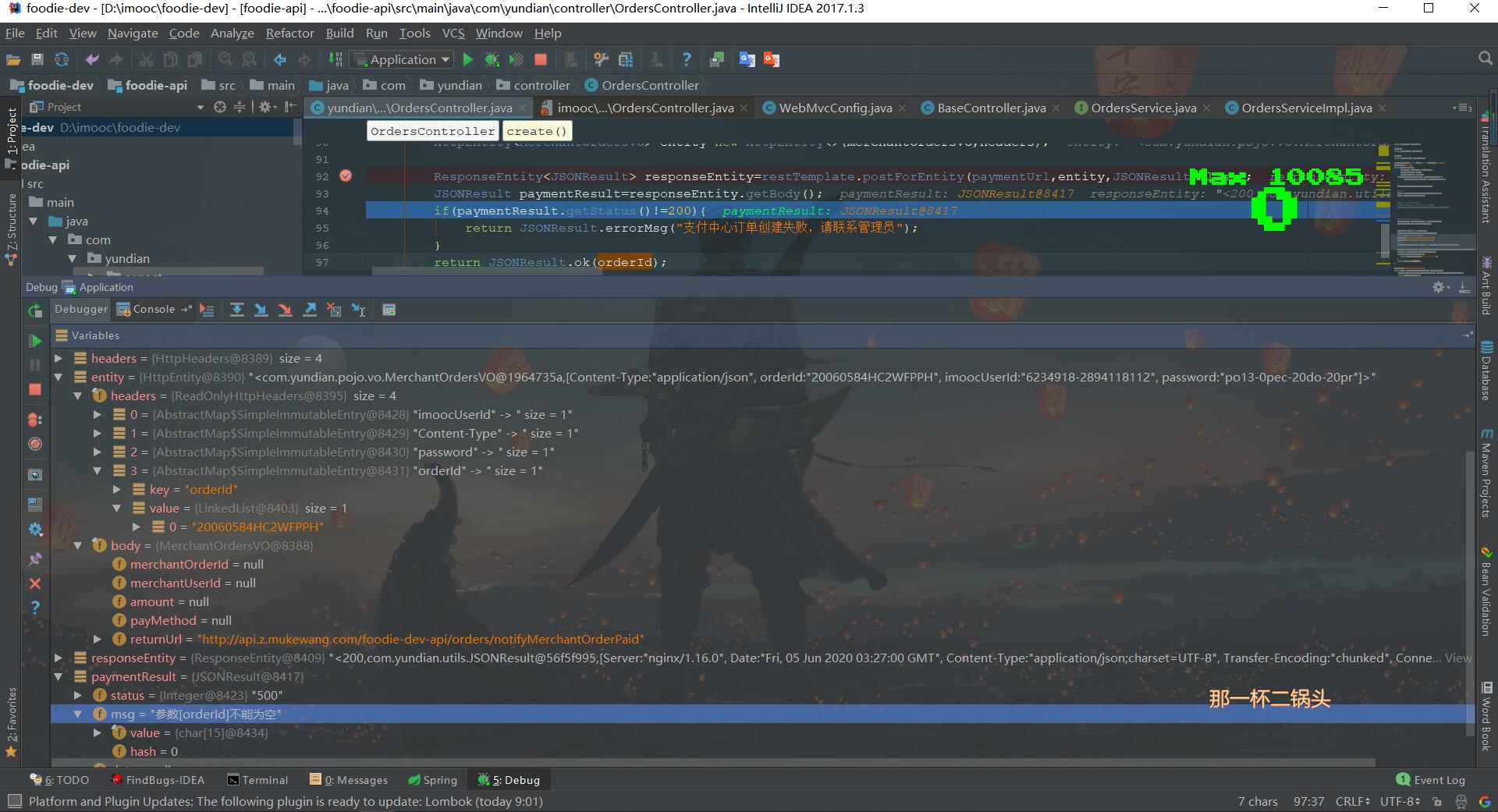Viewport: 1498px width, 812px height.
Task: Stop the debug session with the red square
Action: point(35,389)
